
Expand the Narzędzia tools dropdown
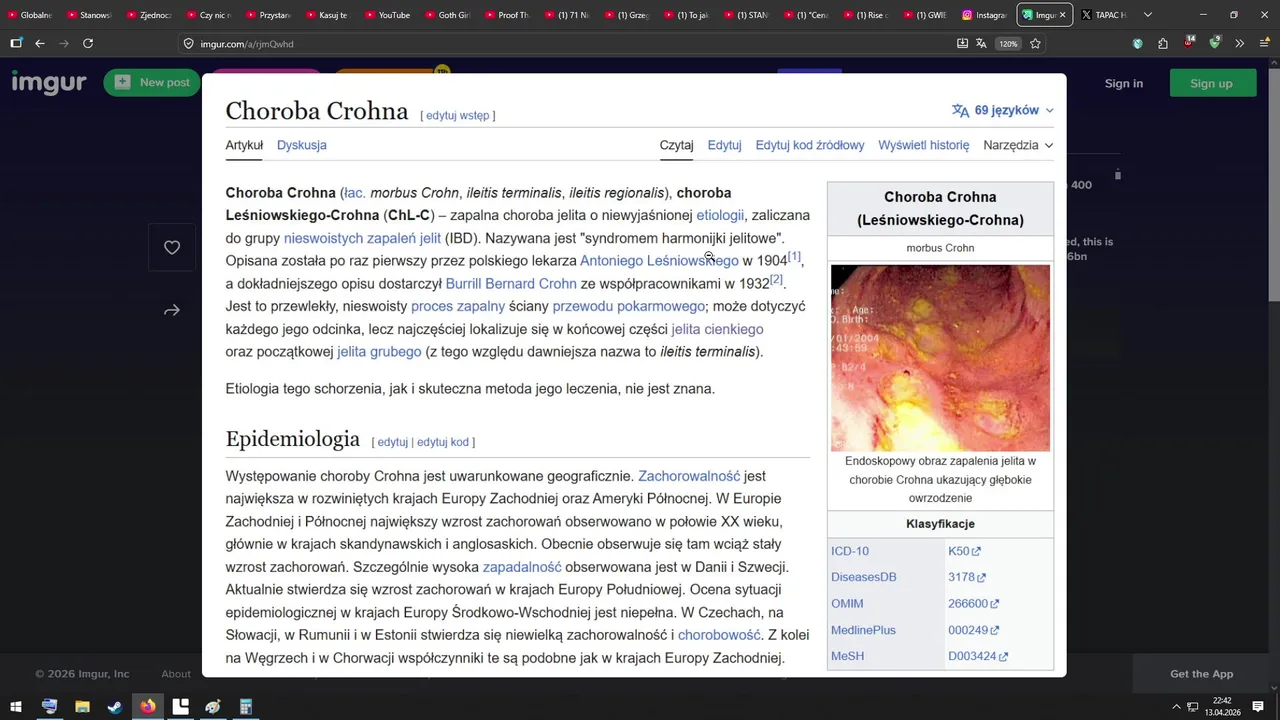pyautogui.click(x=1018, y=145)
